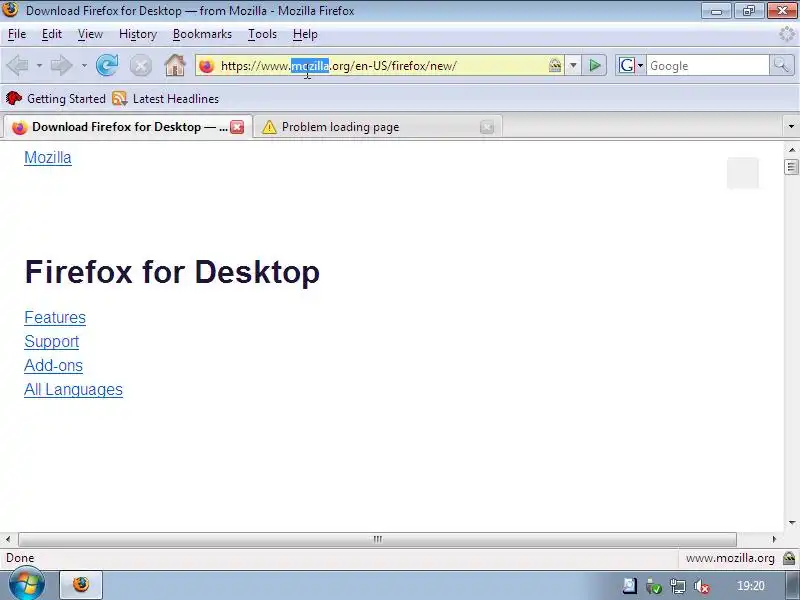Click the green Go arrow button

click(x=594, y=65)
